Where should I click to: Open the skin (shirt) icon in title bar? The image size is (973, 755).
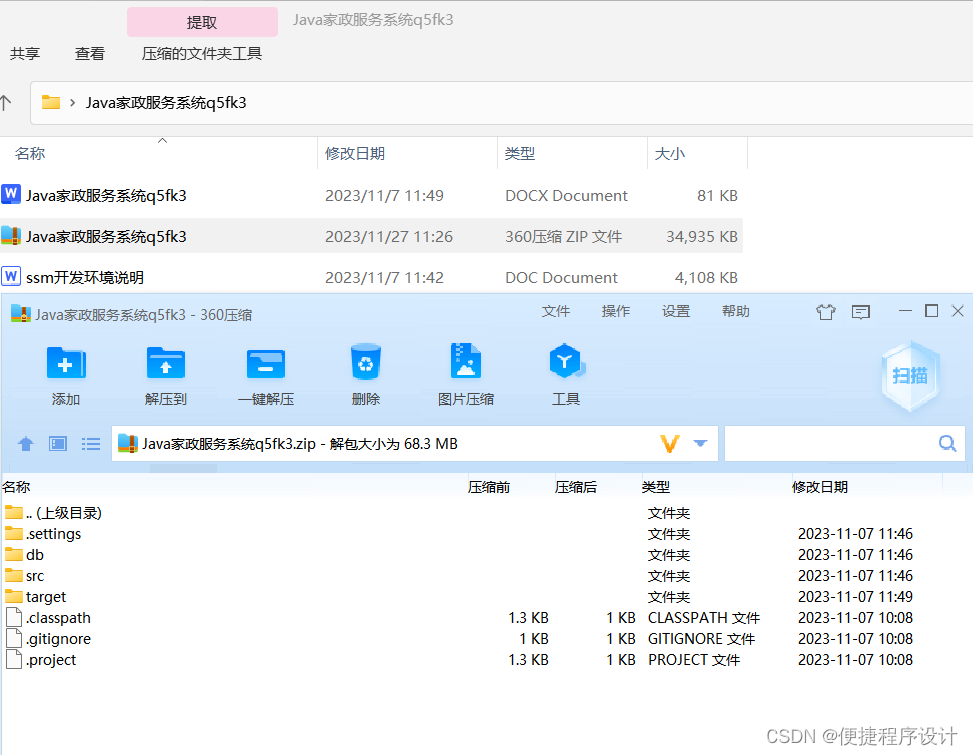coord(826,311)
